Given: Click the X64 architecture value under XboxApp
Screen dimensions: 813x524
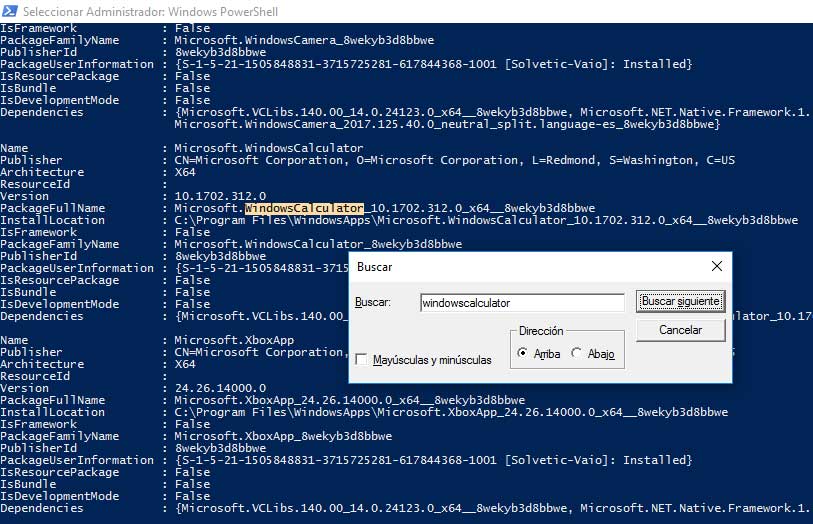Looking at the screenshot, I should [185, 364].
